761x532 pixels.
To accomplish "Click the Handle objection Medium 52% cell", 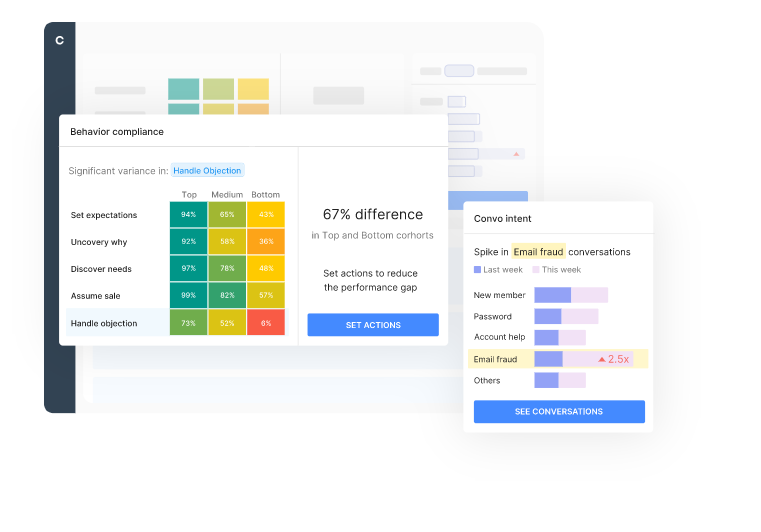I will [227, 323].
